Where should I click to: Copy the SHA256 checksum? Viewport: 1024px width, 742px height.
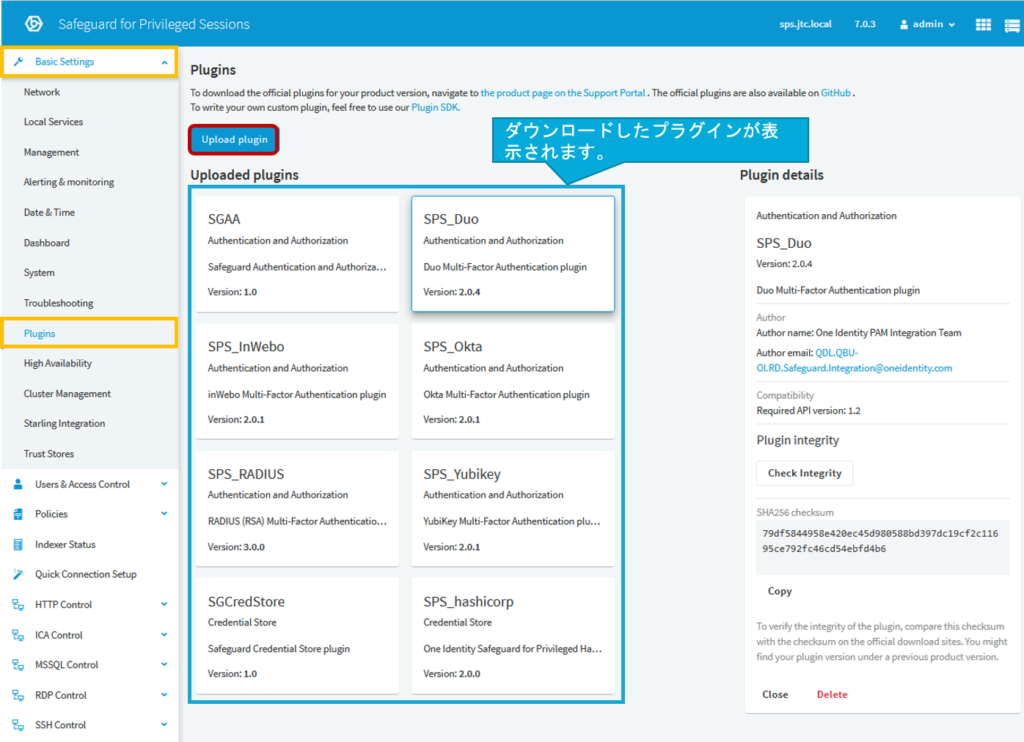click(780, 591)
